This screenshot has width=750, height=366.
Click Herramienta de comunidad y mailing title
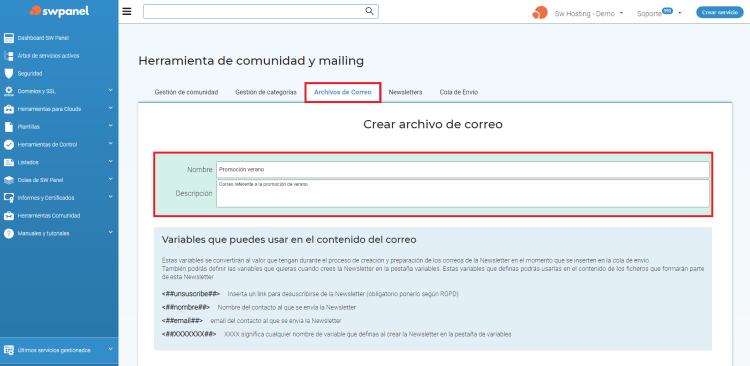pyautogui.click(x=251, y=61)
